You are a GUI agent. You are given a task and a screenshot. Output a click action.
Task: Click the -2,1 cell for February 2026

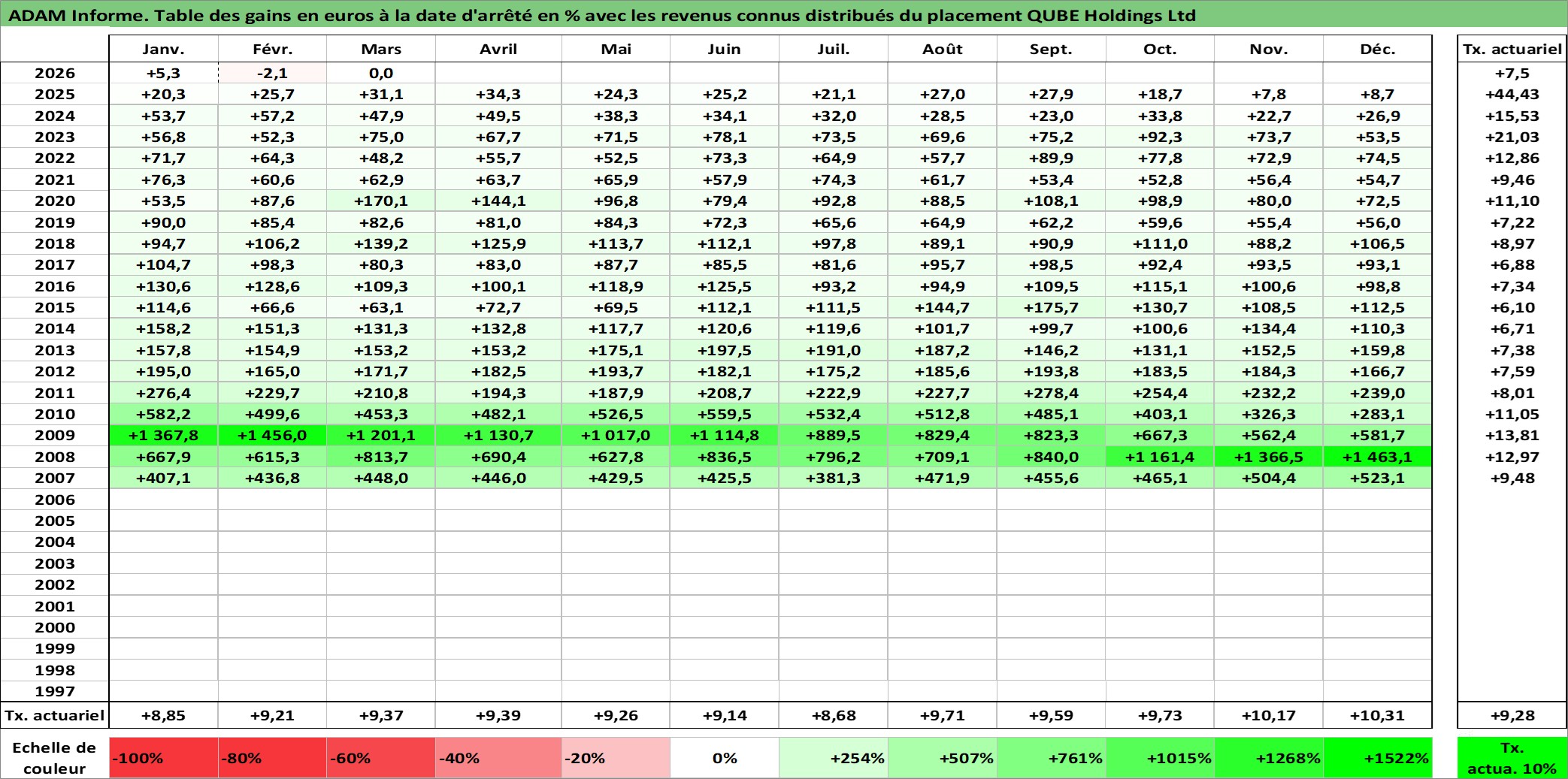point(272,73)
